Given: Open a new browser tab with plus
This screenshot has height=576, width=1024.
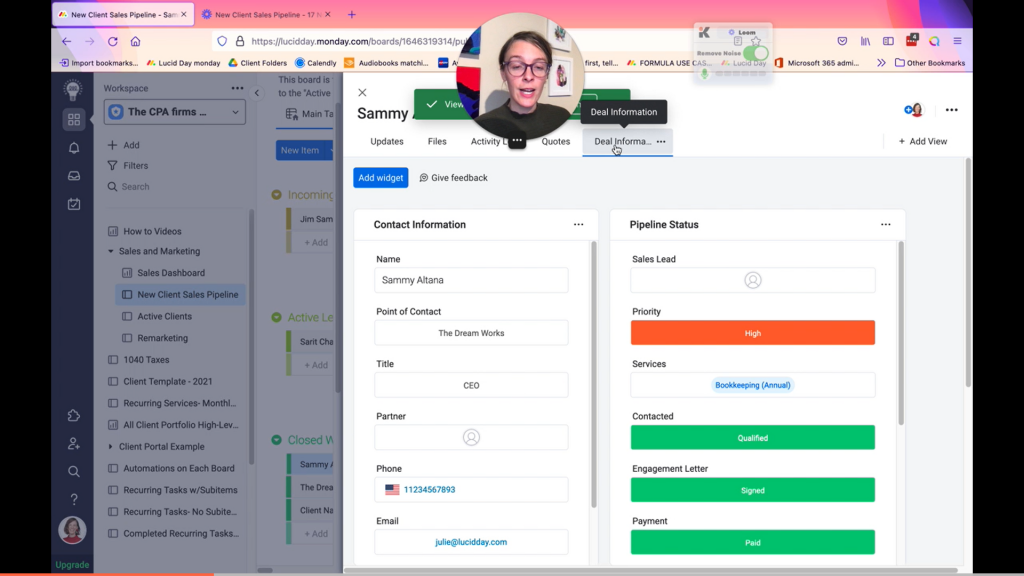Looking at the screenshot, I should click(x=351, y=14).
